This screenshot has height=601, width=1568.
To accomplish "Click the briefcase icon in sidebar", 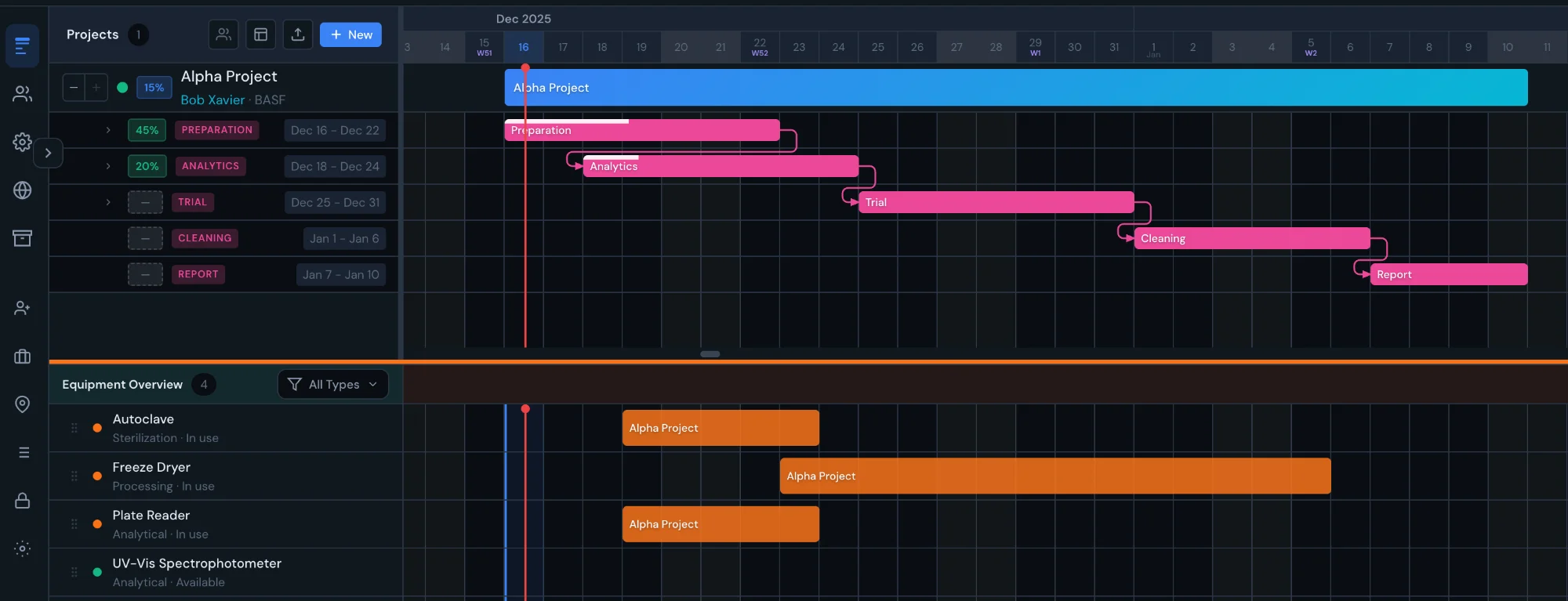I will pos(22,357).
